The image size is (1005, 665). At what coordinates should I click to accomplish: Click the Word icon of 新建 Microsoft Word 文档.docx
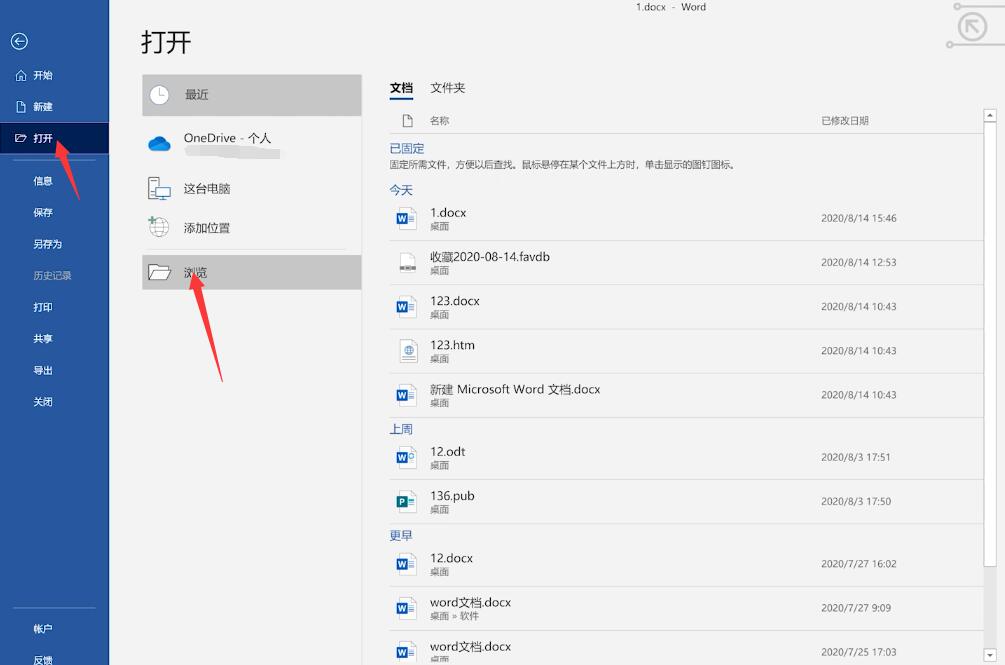(x=406, y=395)
